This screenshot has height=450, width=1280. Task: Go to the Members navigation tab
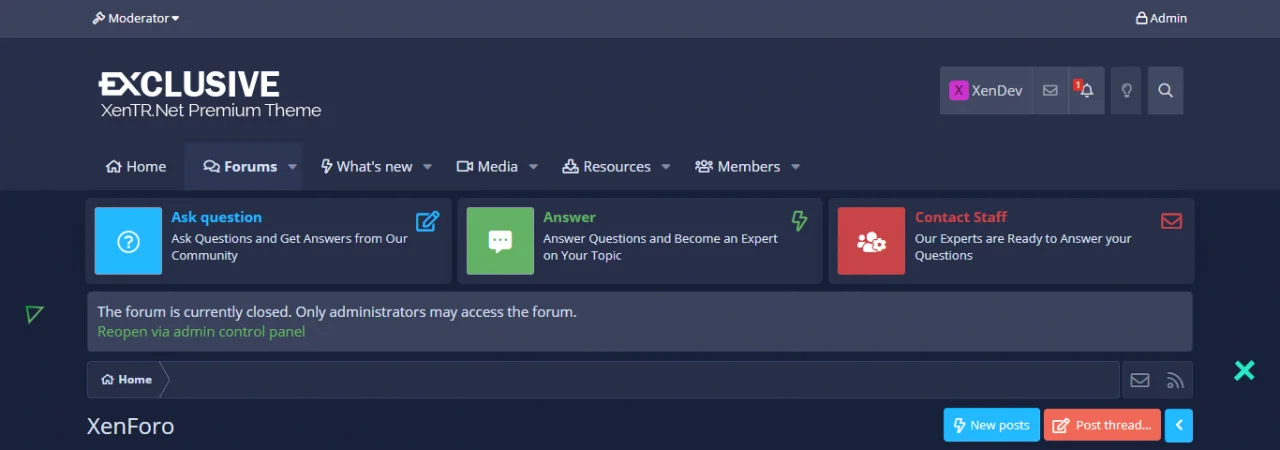[738, 167]
